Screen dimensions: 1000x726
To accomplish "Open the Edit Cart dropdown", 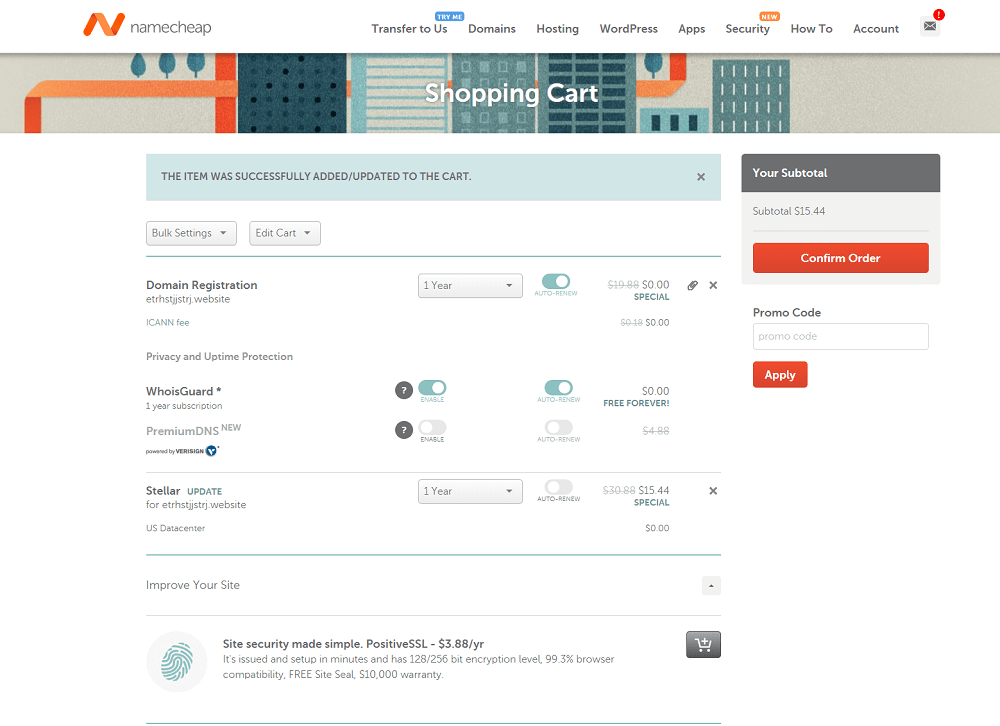I will point(285,233).
